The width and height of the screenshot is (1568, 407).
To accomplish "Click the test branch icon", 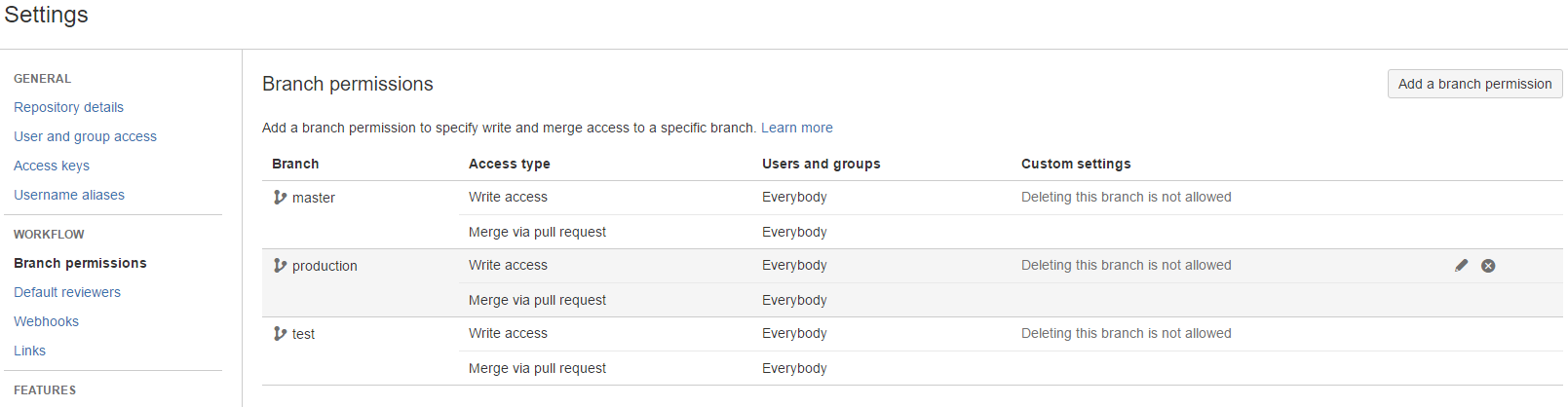I will click(x=280, y=334).
